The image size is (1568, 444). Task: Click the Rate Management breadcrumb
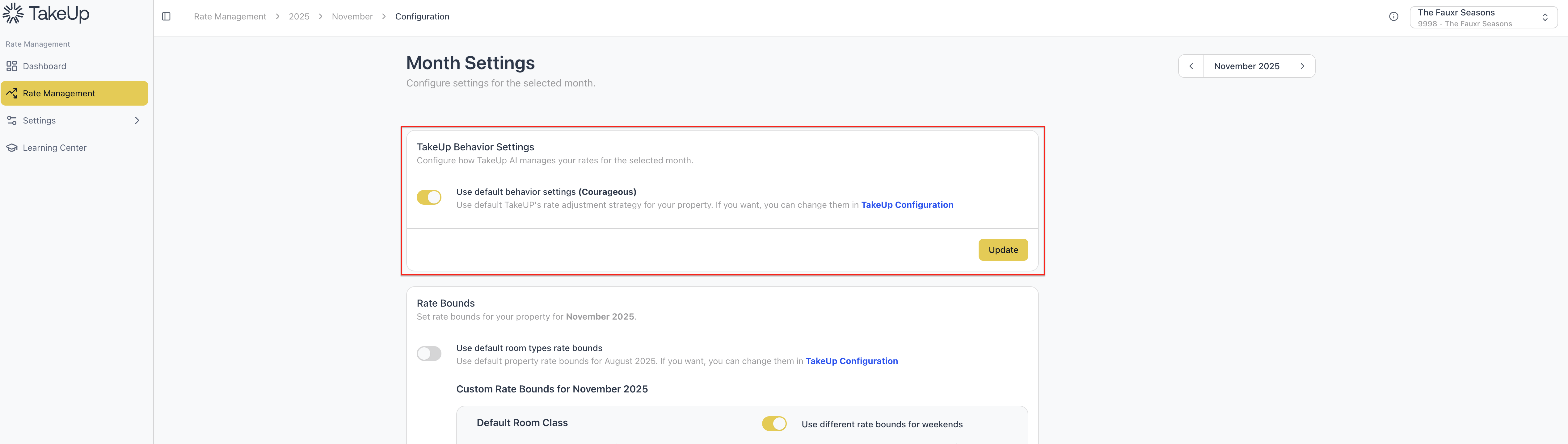[230, 16]
